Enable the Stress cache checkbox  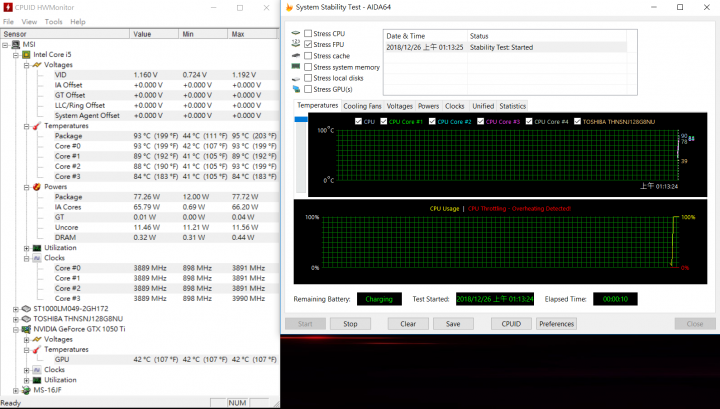308,56
